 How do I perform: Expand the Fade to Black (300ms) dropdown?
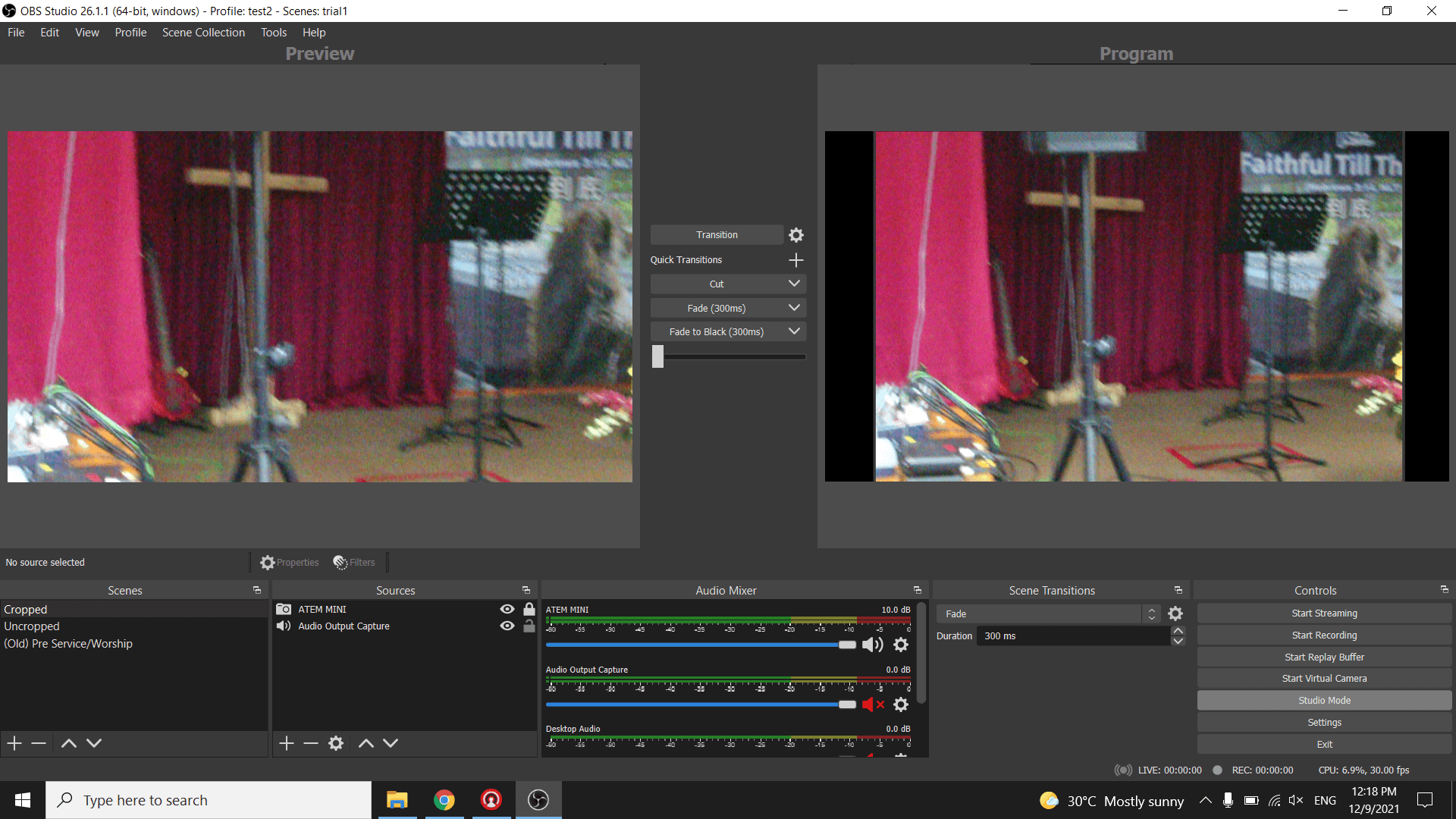[x=794, y=331]
